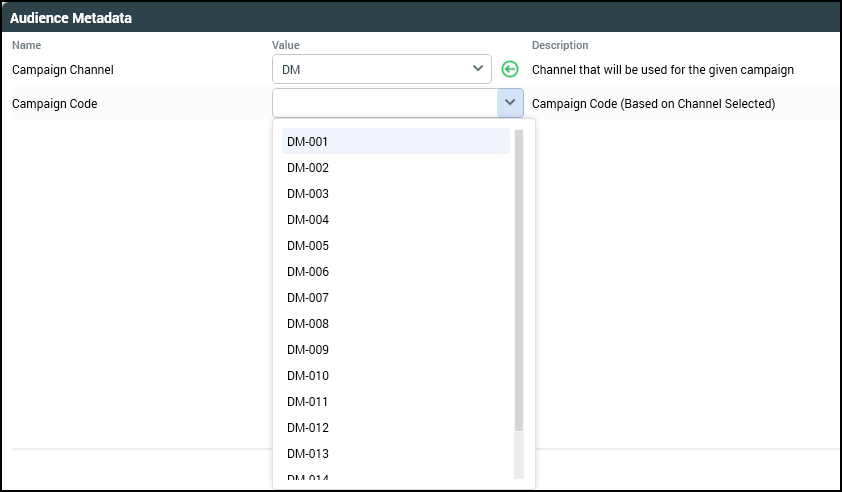Image resolution: width=842 pixels, height=492 pixels.
Task: Open the Campaign Channel dropdown
Action: tap(476, 70)
